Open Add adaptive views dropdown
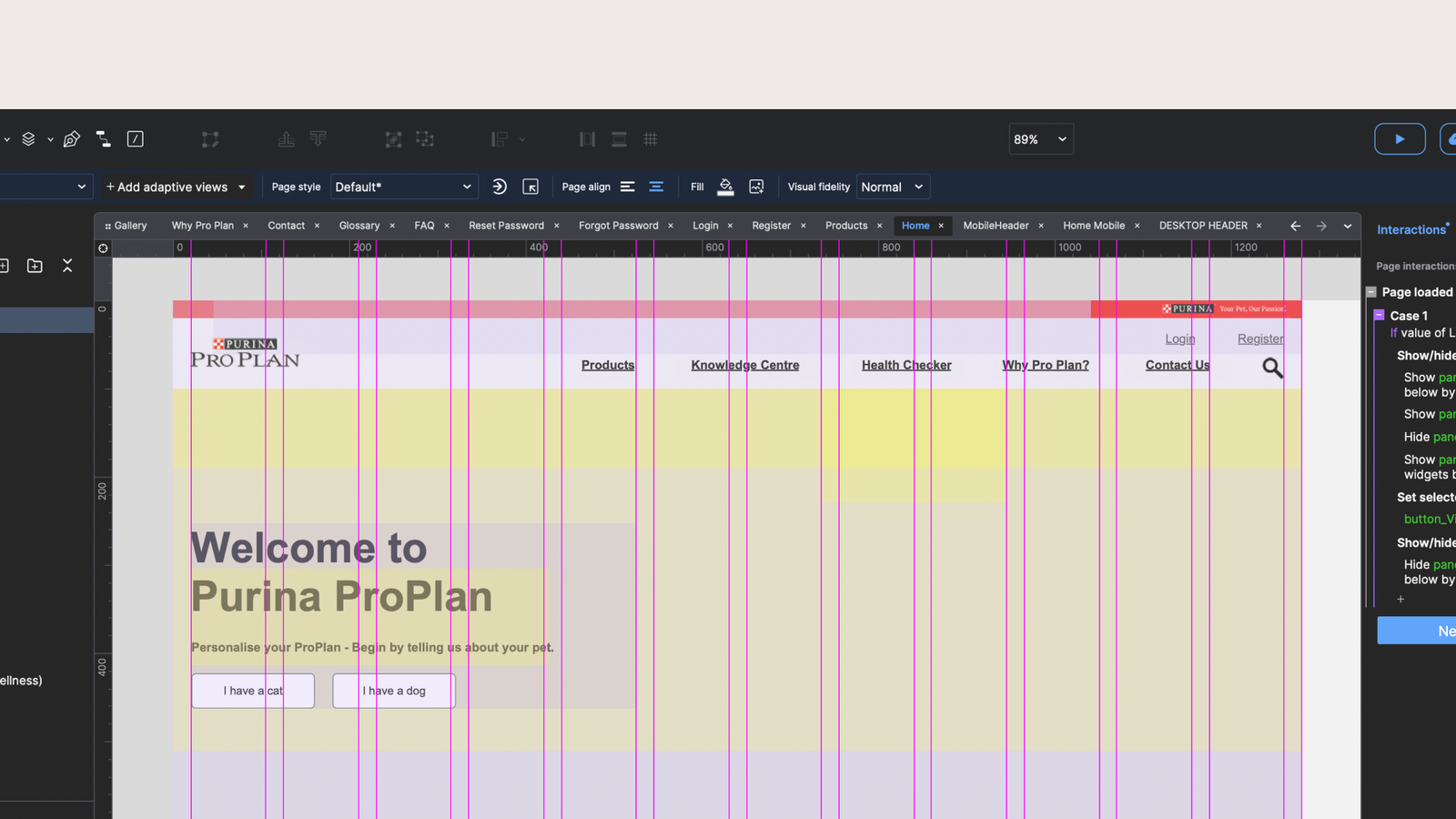Screen dimensions: 1456x819 tap(176, 187)
